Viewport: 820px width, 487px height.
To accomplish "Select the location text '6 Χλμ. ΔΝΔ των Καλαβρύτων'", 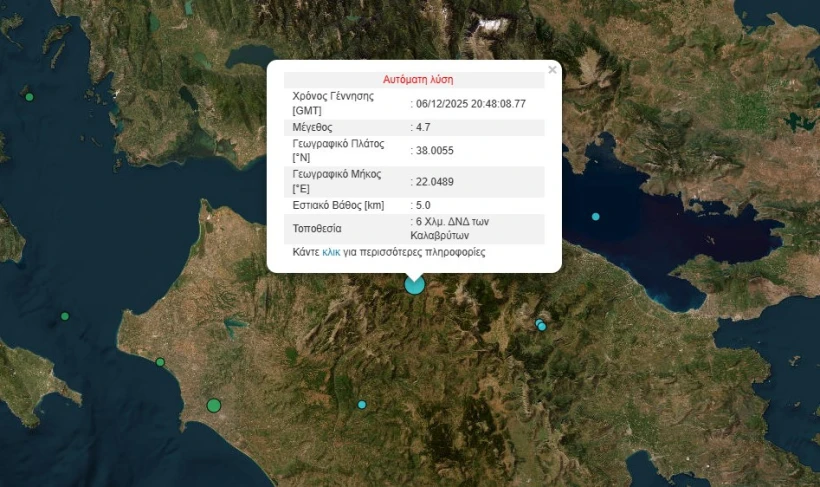I will [450, 229].
